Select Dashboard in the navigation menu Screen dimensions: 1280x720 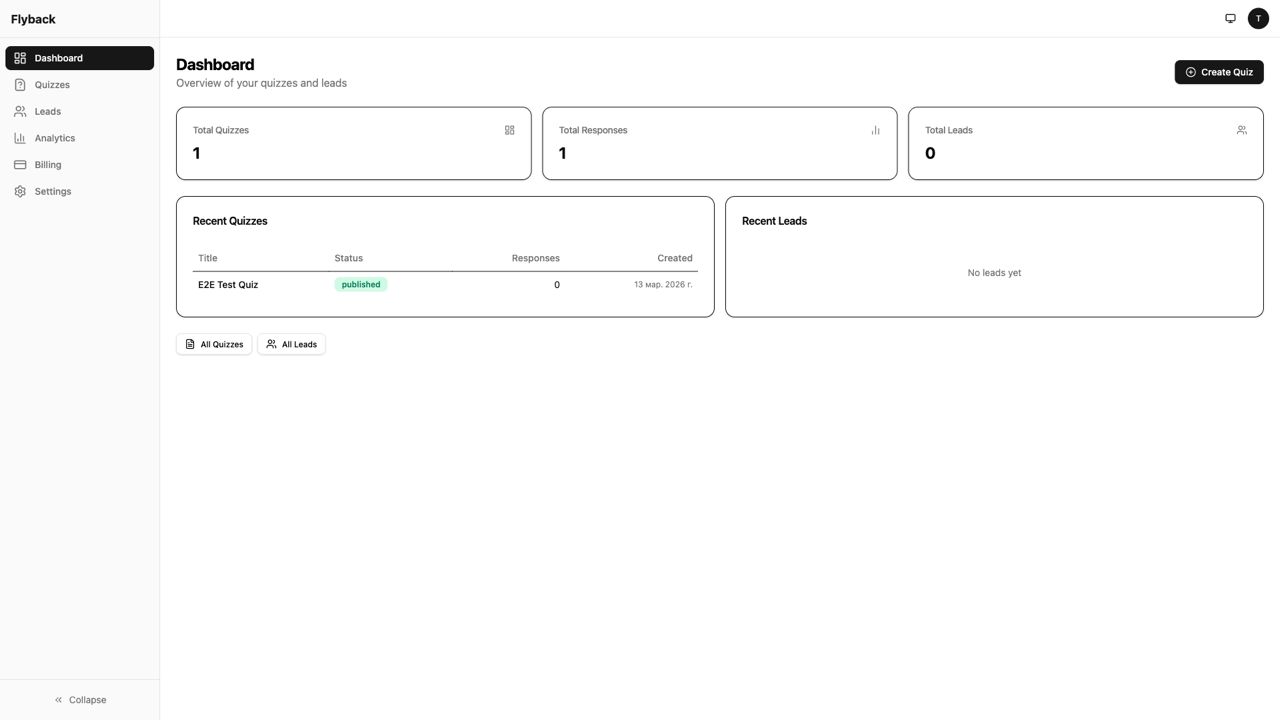click(x=57, y=58)
